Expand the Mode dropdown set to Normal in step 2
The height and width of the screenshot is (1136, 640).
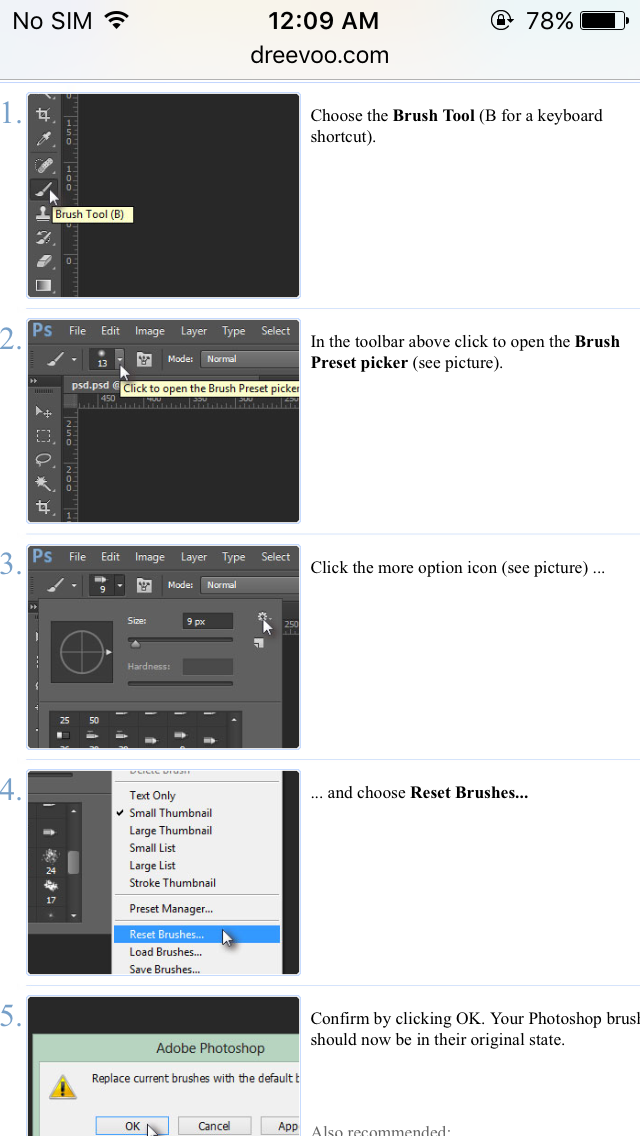(250, 359)
